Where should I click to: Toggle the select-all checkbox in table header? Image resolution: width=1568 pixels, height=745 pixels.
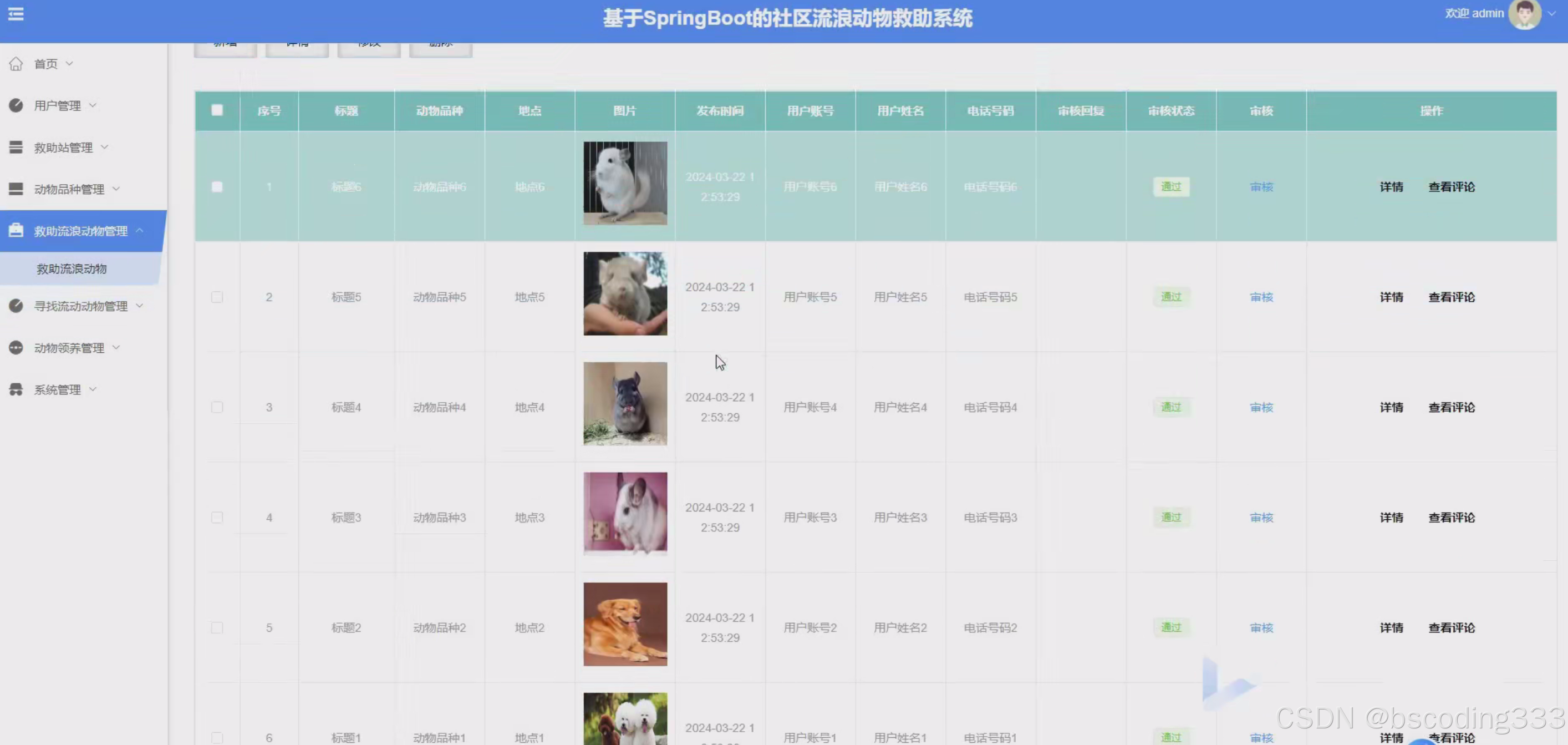tap(217, 110)
